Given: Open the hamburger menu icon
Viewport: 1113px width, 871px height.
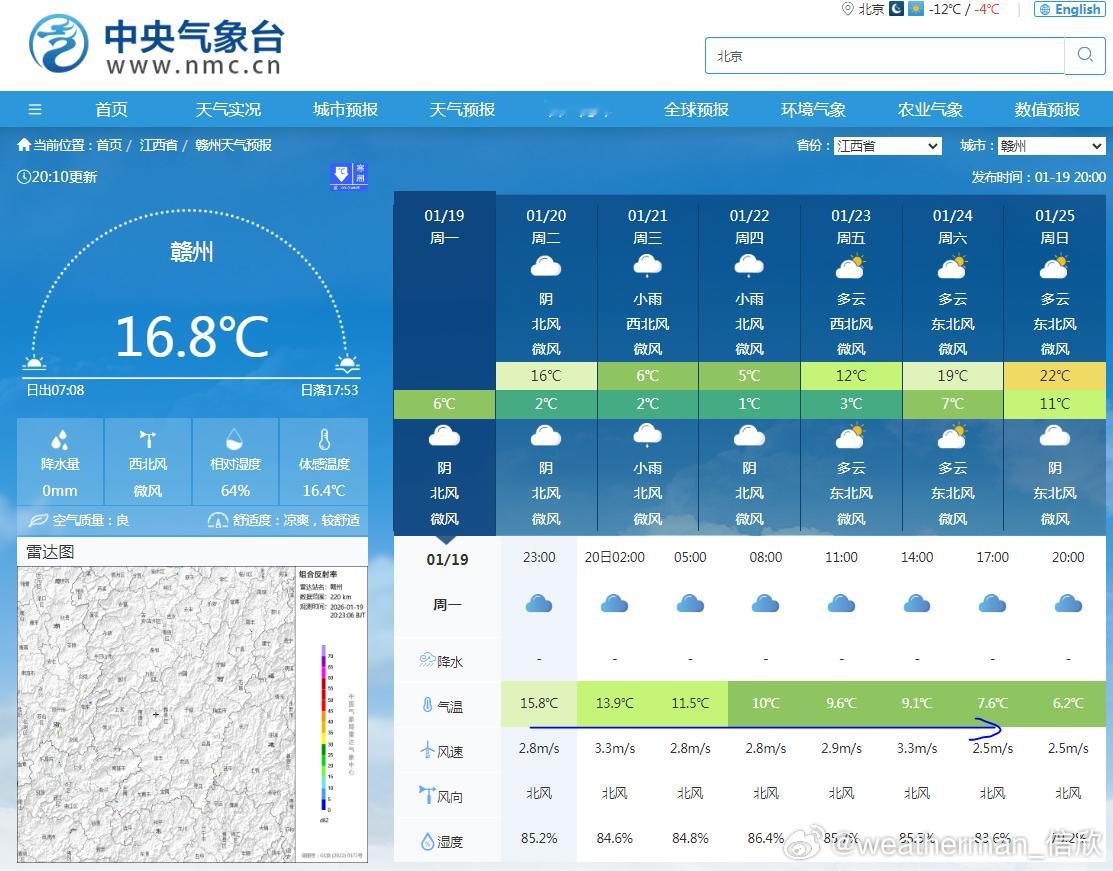Looking at the screenshot, I should click(35, 109).
